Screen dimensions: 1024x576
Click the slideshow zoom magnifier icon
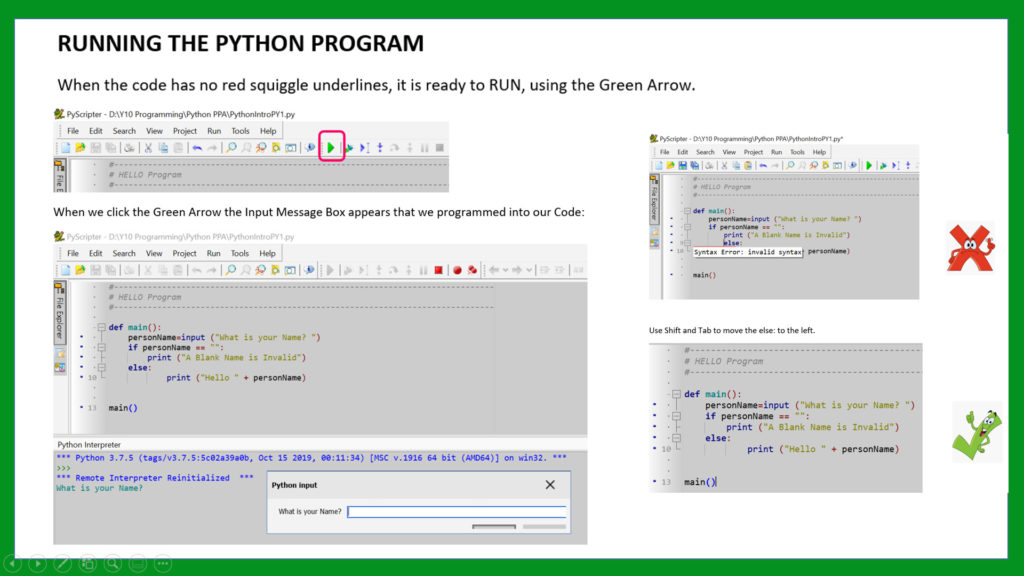pos(113,564)
